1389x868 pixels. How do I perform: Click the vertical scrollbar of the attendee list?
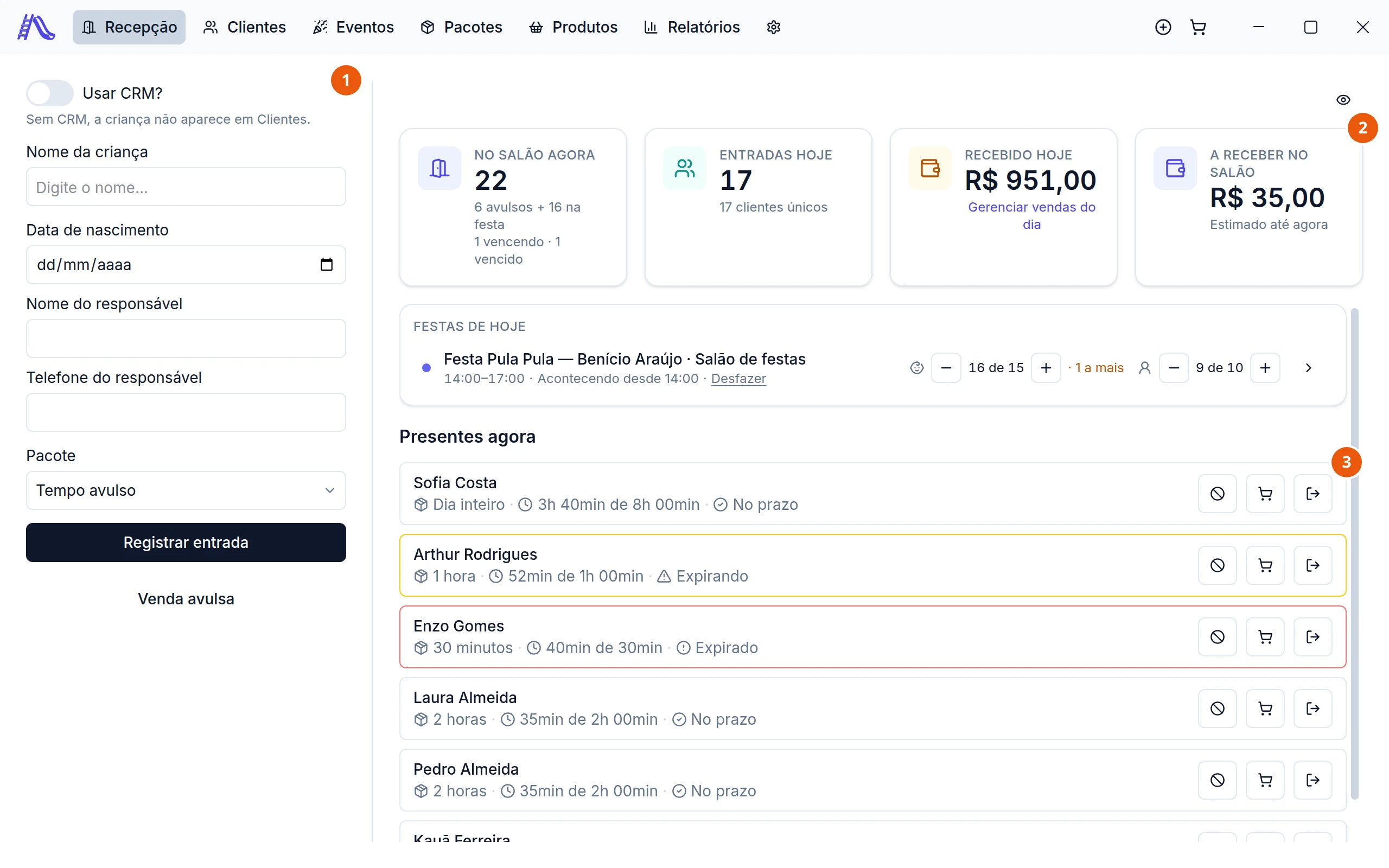click(x=1355, y=554)
